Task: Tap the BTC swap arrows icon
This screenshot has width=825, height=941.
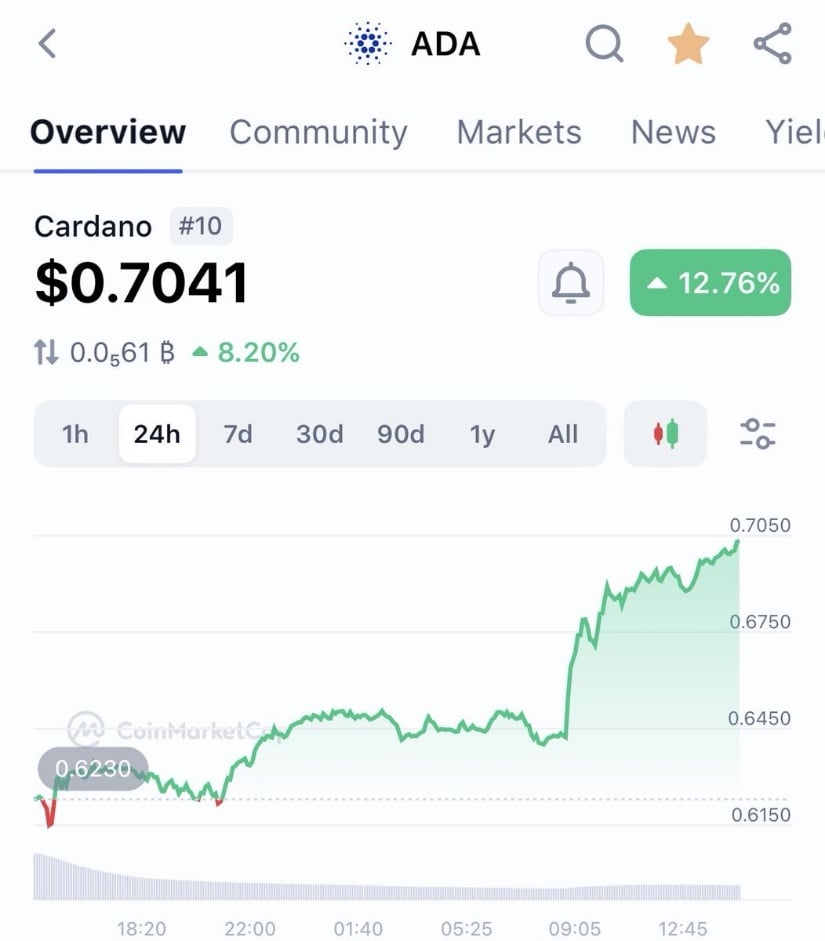Action: coord(46,352)
